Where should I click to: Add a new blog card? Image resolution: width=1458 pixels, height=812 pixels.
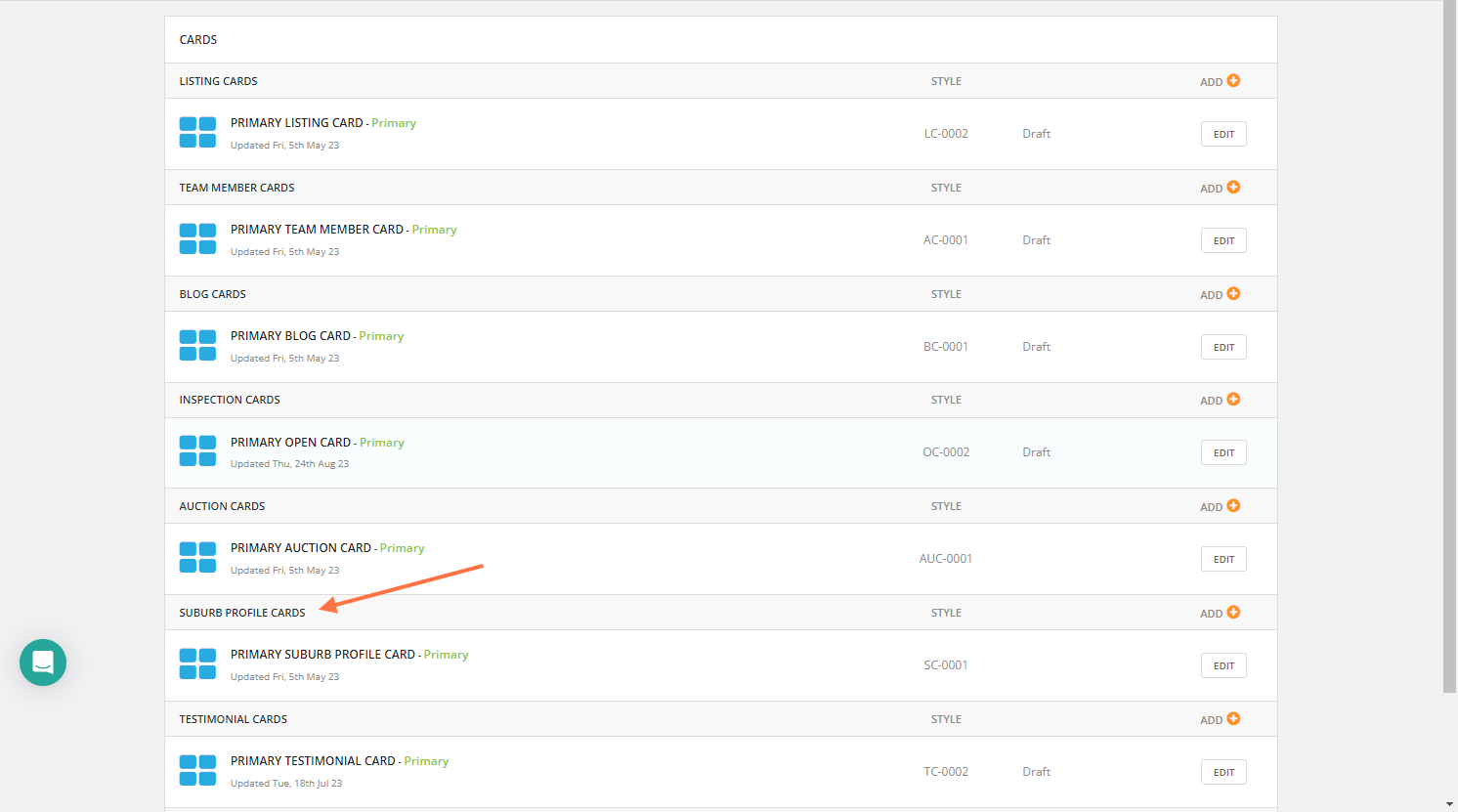(x=1220, y=294)
